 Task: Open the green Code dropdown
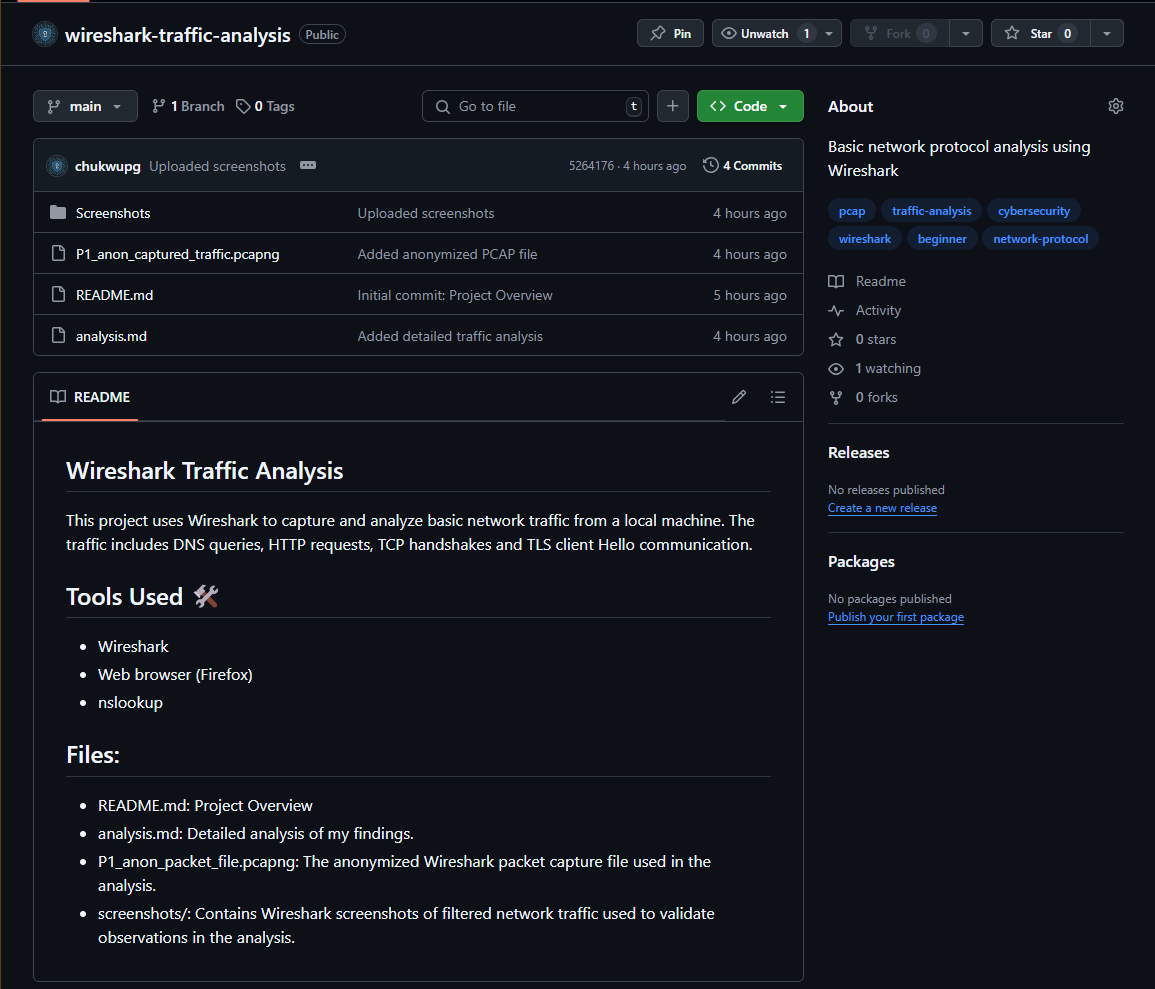click(750, 106)
